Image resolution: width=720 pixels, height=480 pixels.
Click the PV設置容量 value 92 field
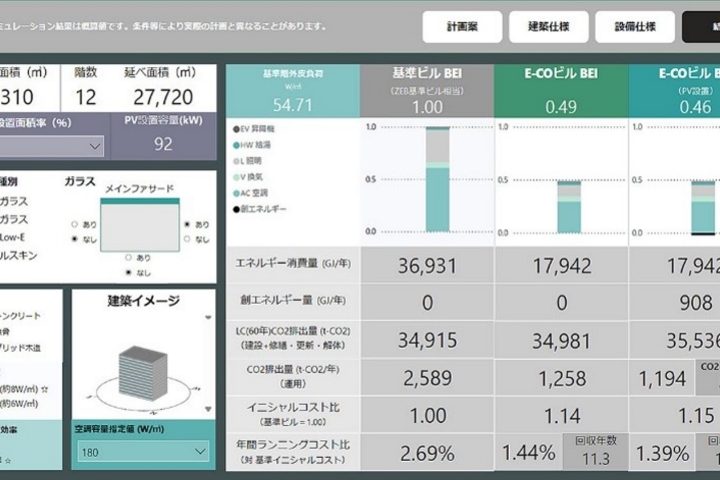click(162, 144)
